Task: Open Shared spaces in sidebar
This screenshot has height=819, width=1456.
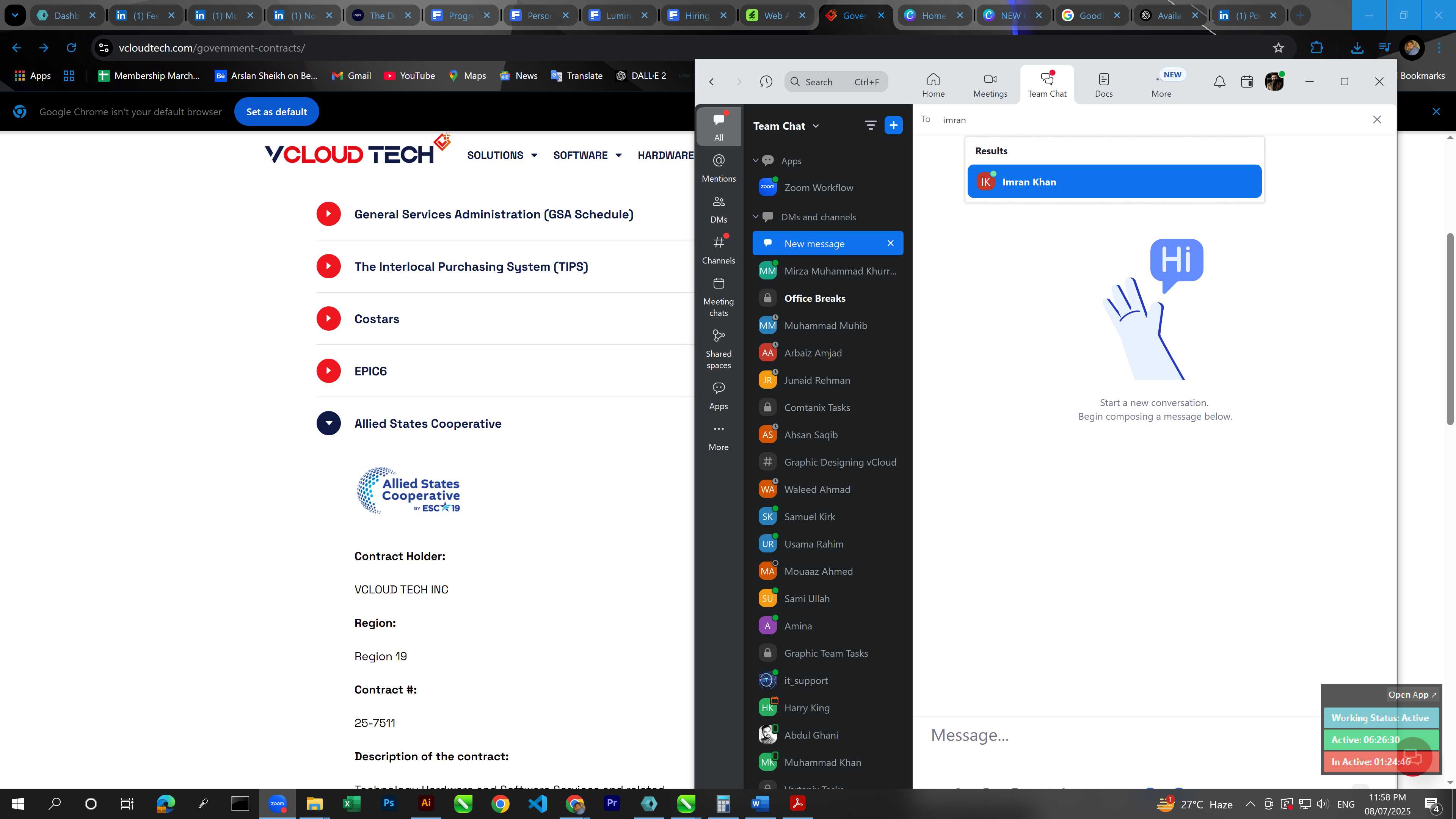Action: (719, 349)
